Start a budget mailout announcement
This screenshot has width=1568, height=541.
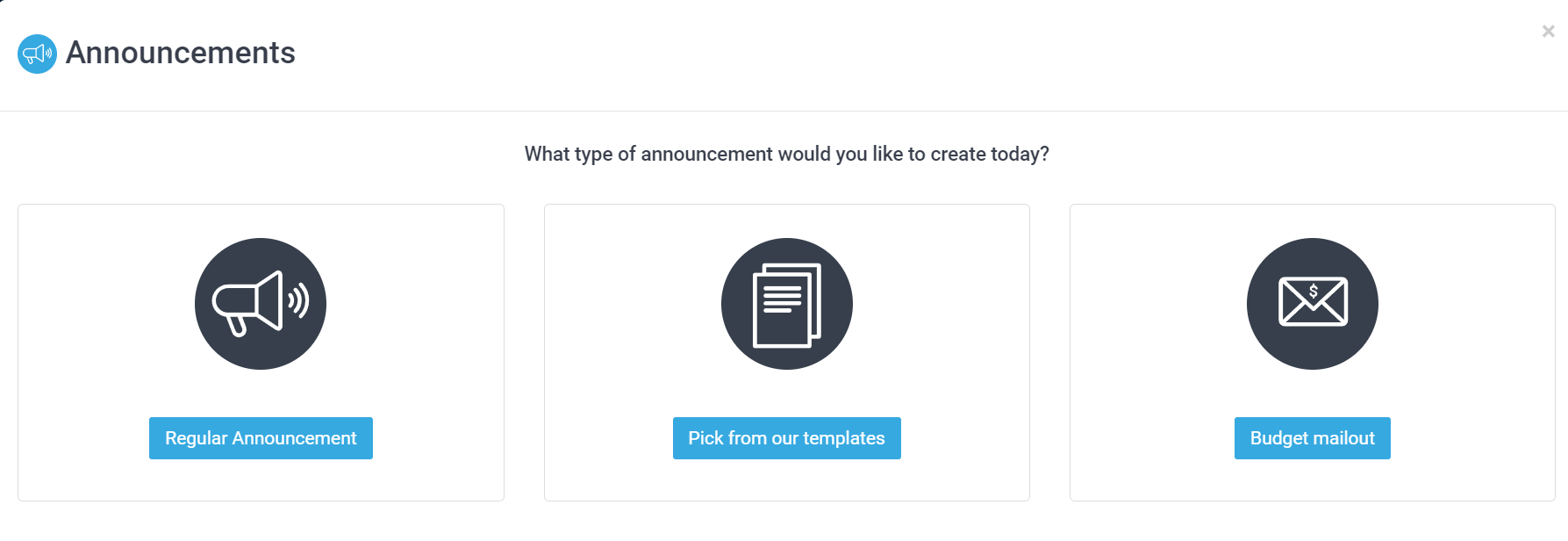pos(1312,437)
